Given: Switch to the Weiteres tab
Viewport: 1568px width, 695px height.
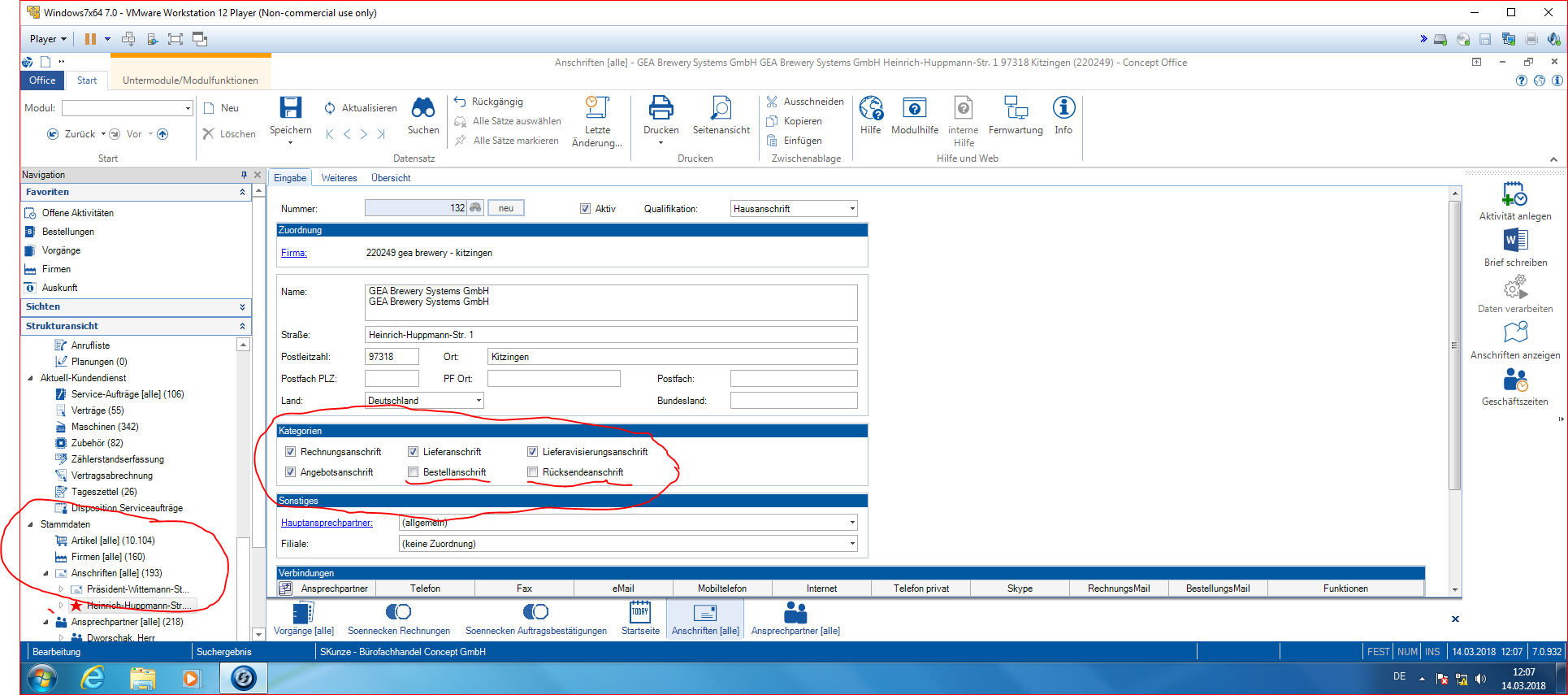Looking at the screenshot, I should [339, 178].
